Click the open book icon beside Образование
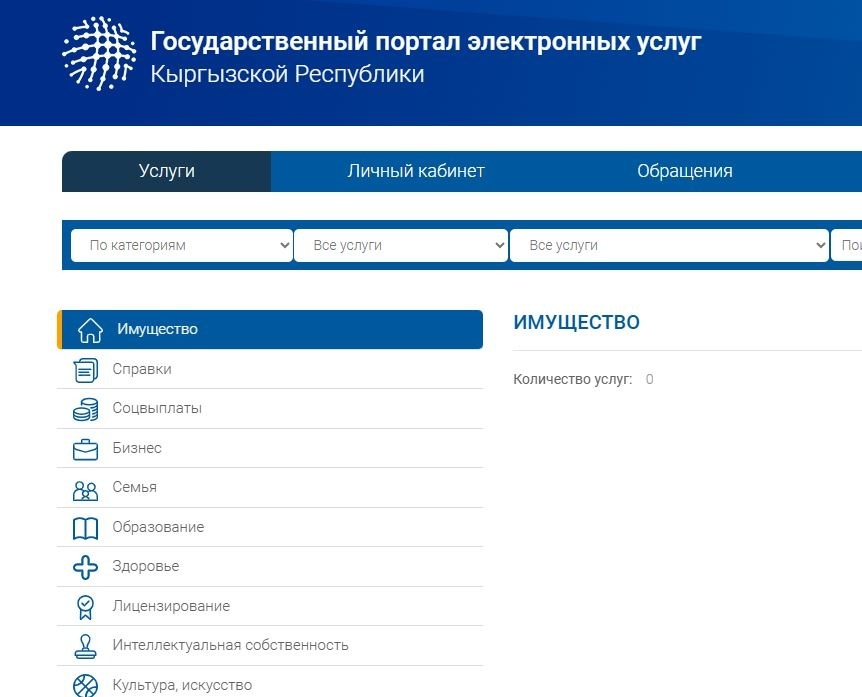Screen dimensions: 862x697 [x=86, y=528]
